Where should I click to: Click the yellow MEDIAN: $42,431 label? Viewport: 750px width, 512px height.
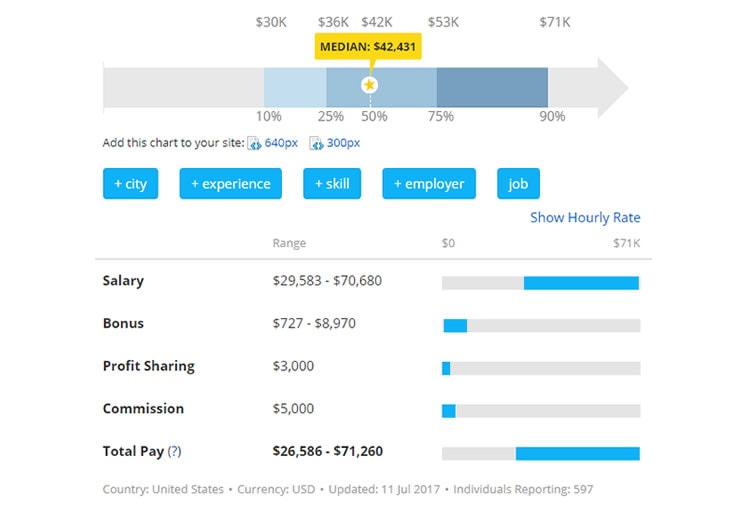[x=368, y=46]
